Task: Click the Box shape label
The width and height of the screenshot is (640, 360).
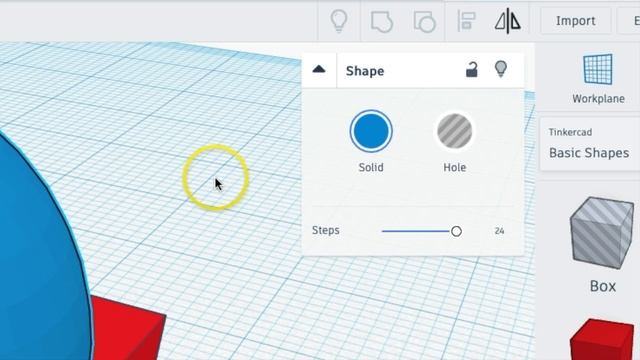Action: (603, 286)
